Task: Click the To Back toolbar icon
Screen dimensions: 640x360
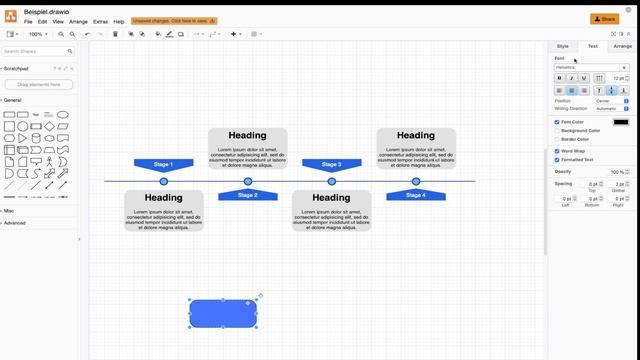Action: [142, 34]
